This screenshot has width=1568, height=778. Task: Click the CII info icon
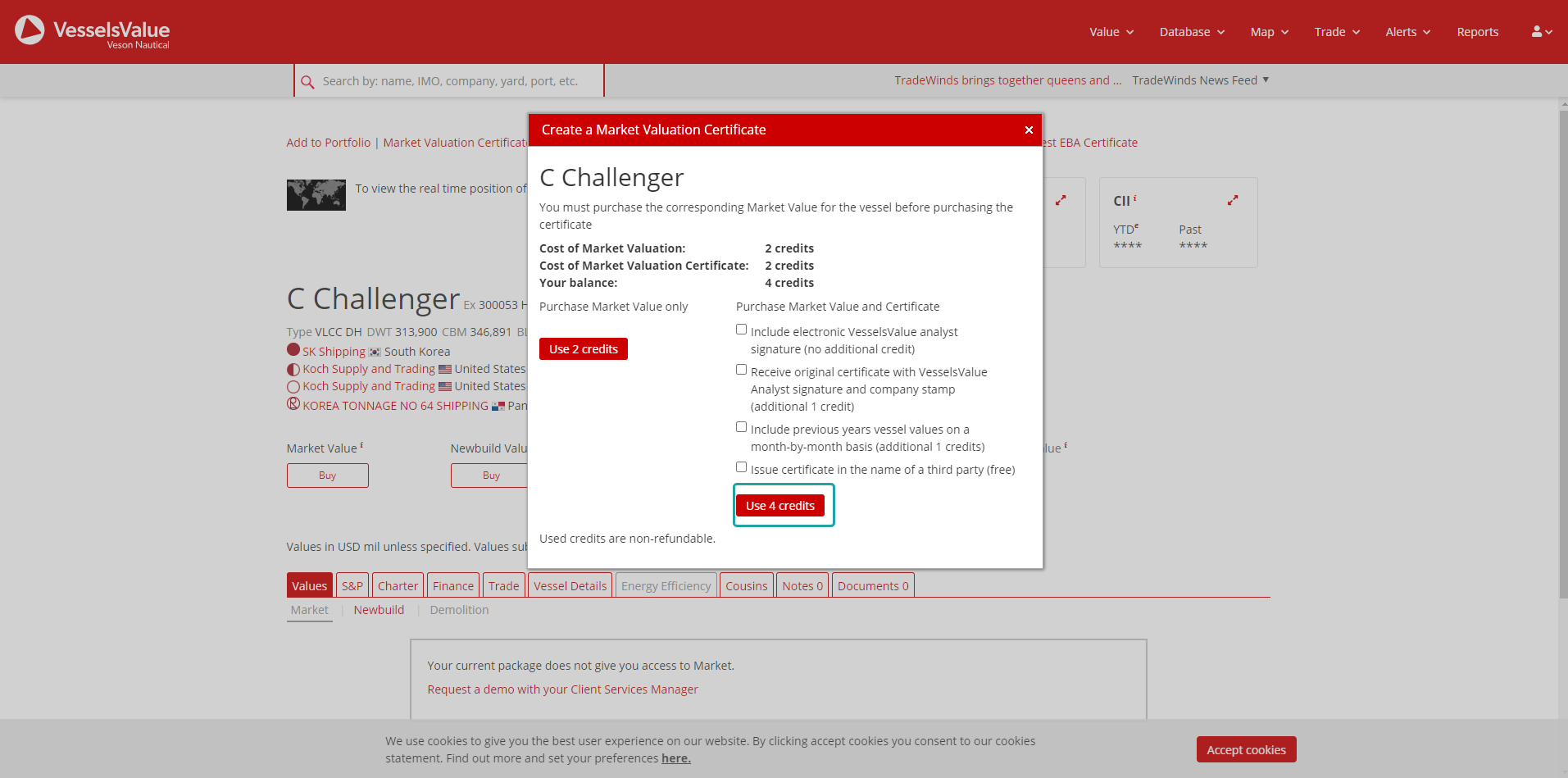(x=1135, y=199)
